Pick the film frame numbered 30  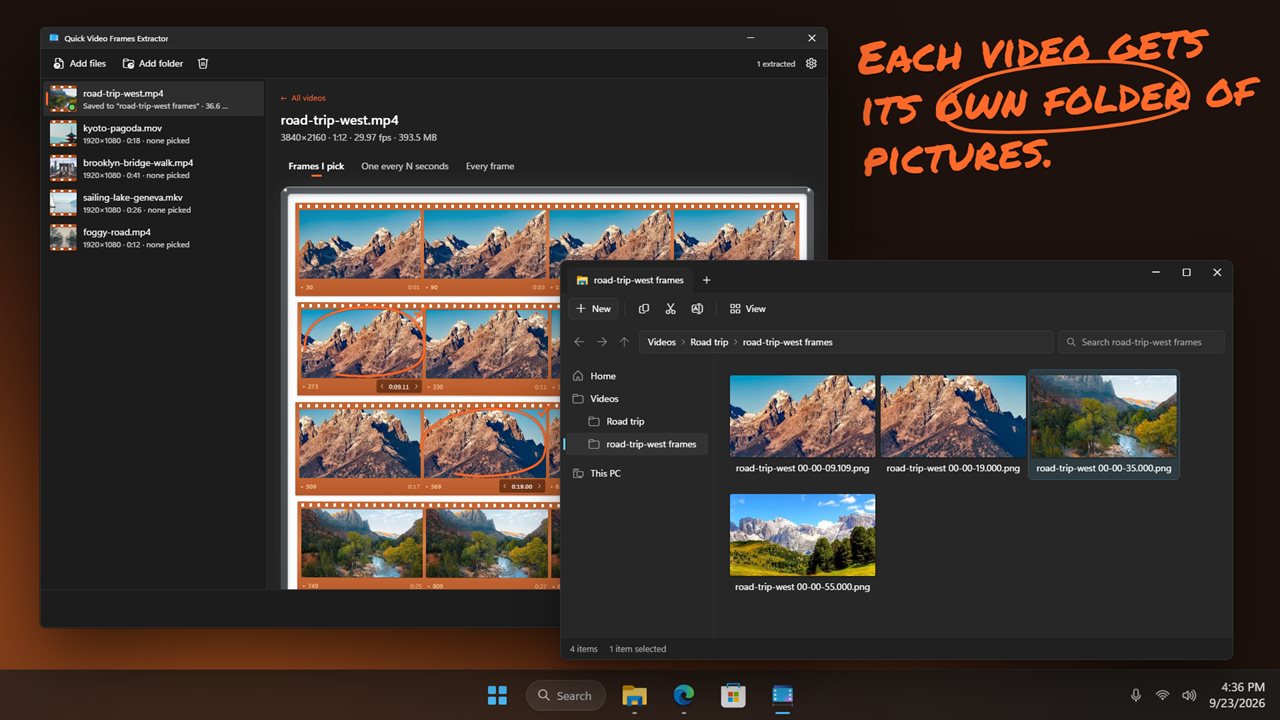click(x=360, y=244)
